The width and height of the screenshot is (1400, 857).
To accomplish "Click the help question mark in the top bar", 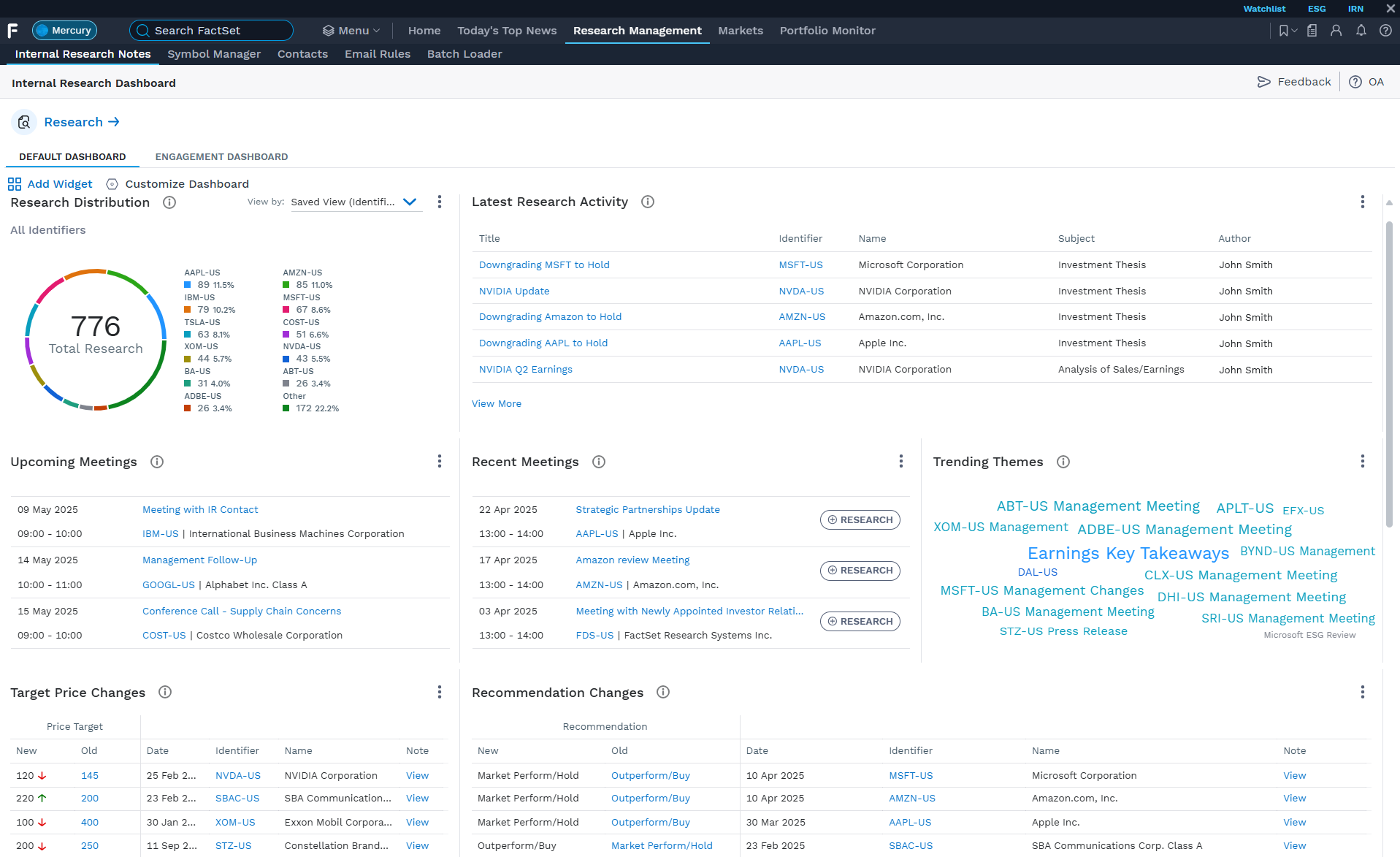I will pos(1385,31).
